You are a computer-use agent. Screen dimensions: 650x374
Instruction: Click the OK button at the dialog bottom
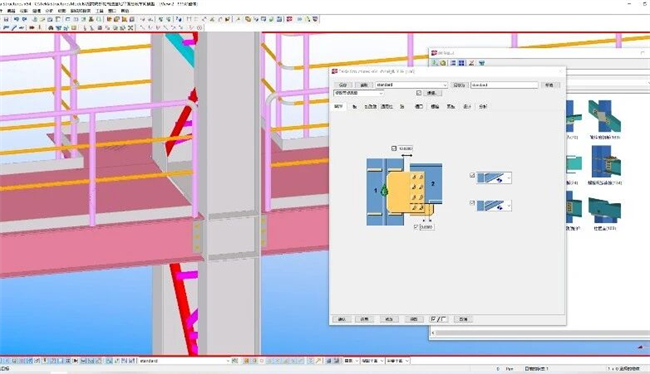pos(342,319)
